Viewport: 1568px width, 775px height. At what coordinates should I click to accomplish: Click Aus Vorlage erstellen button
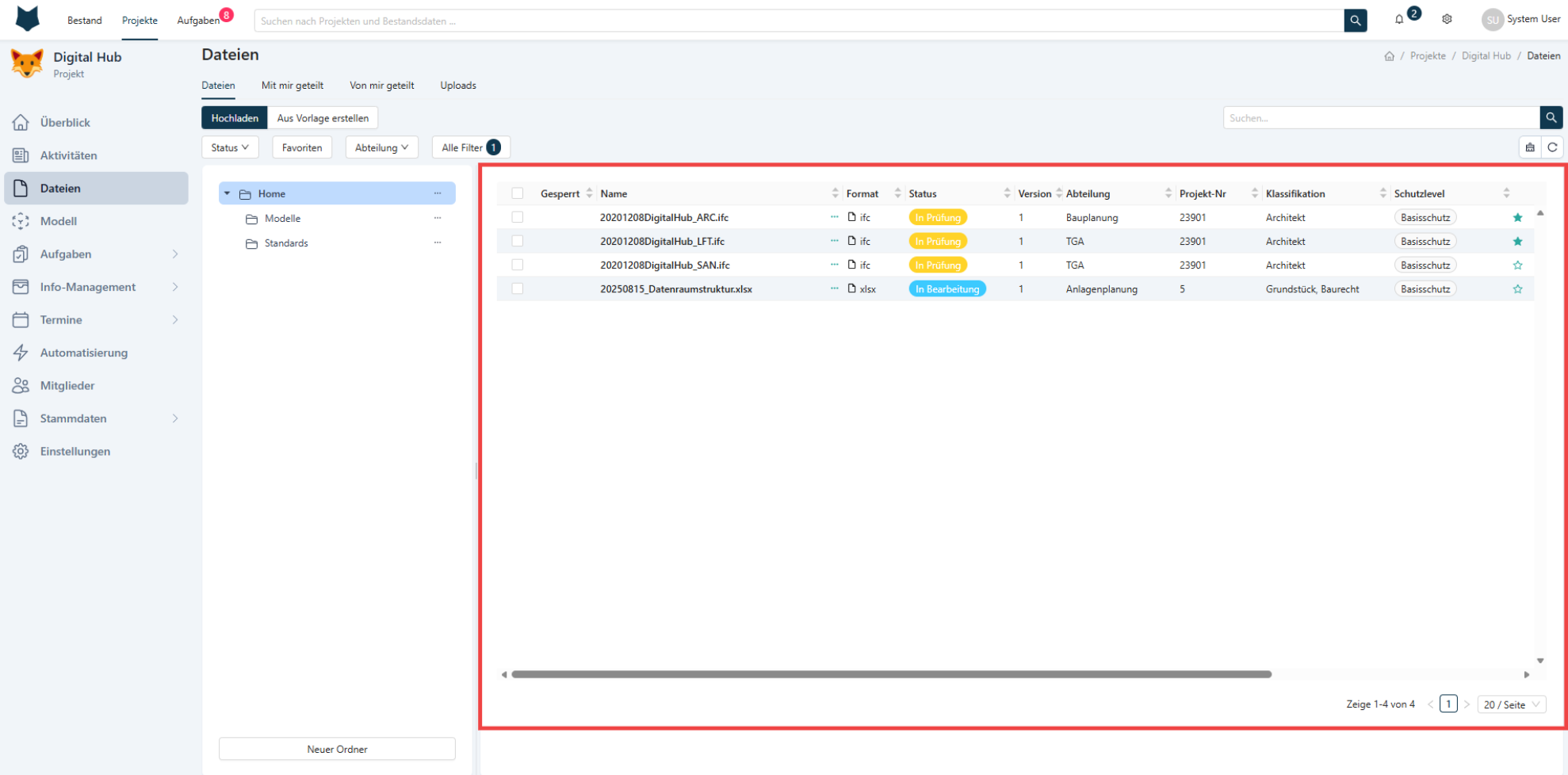(323, 118)
